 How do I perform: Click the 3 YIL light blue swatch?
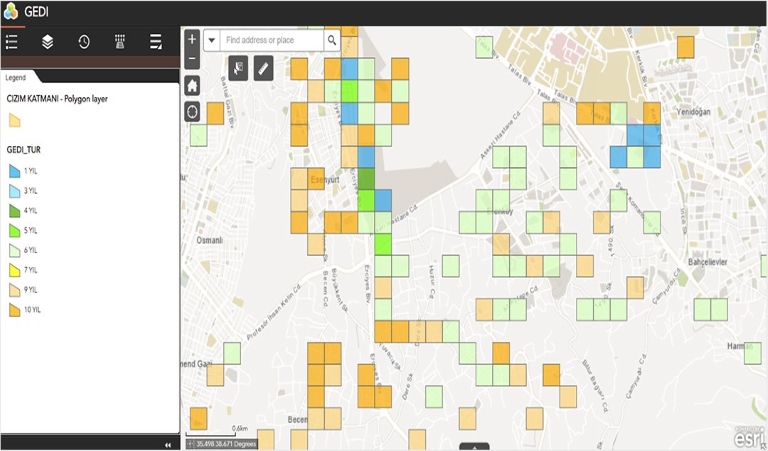(x=15, y=190)
